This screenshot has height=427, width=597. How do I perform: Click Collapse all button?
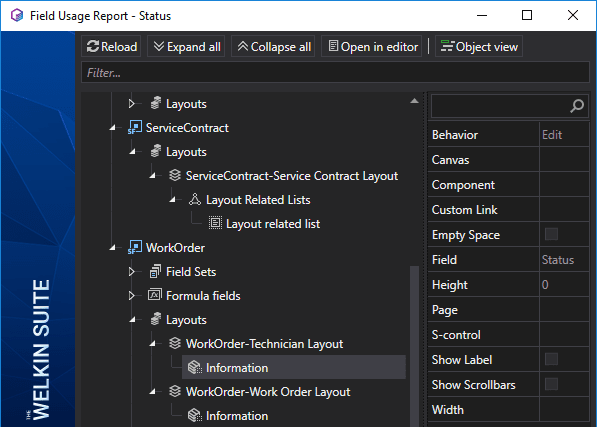click(x=273, y=46)
